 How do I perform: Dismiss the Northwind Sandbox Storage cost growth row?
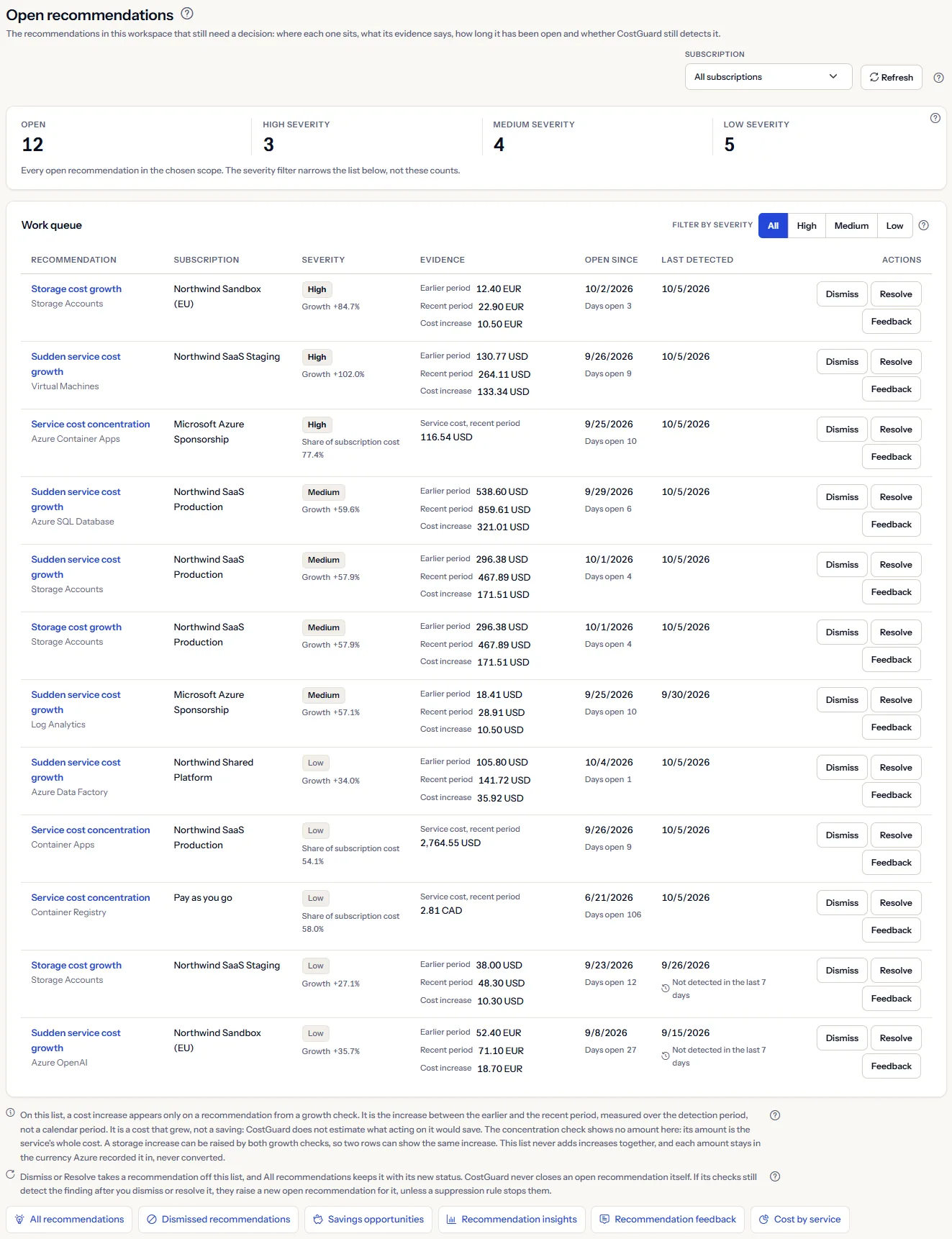(842, 294)
